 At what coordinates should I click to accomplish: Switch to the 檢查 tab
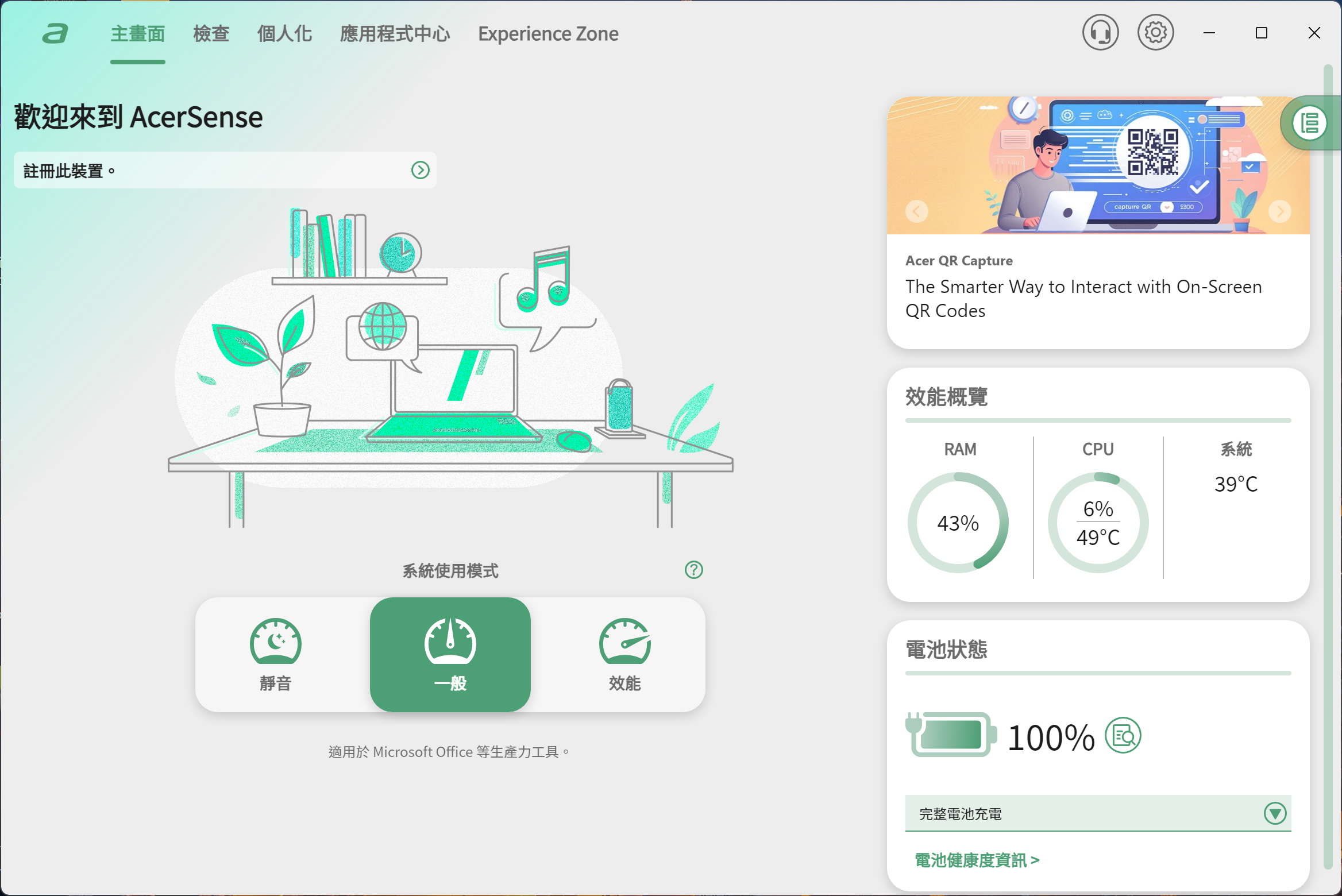point(211,34)
